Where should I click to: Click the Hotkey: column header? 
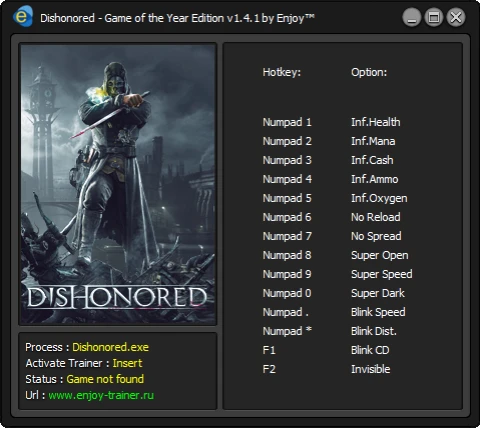point(281,72)
